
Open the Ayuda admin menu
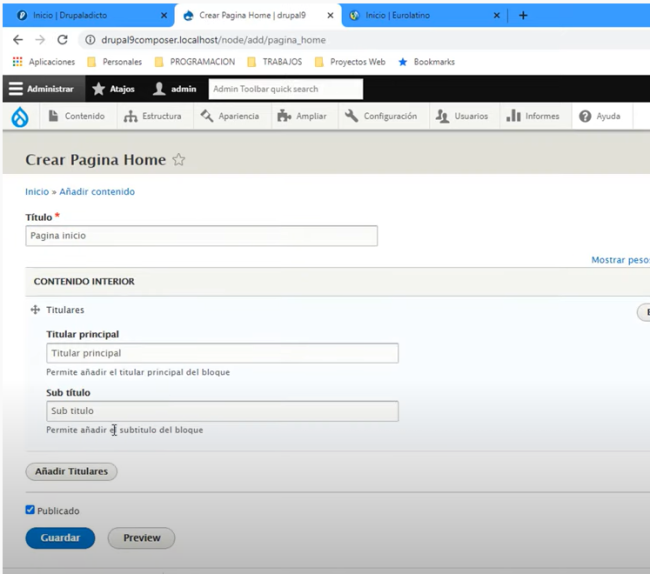tap(600, 116)
